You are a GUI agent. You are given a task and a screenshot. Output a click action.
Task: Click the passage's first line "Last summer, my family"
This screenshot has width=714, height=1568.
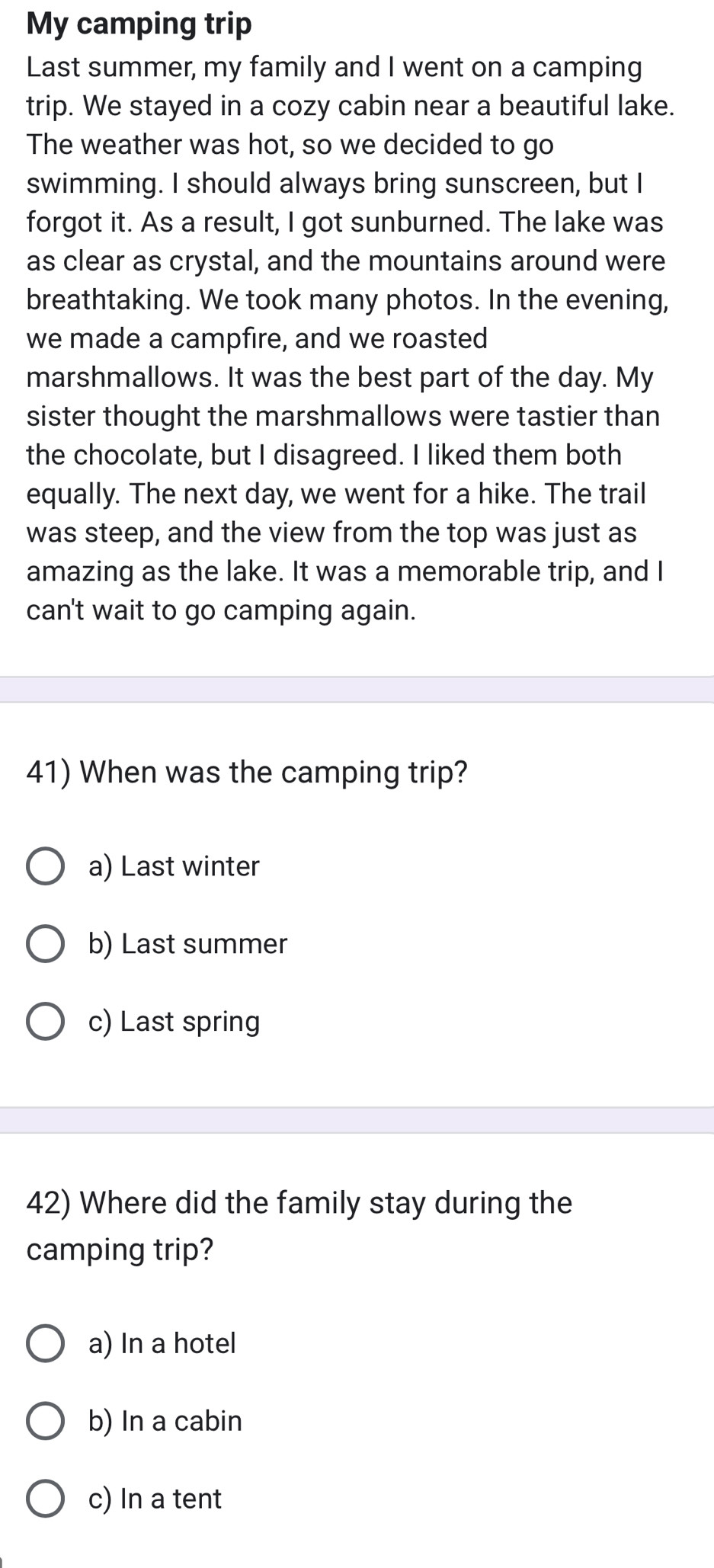pos(334,67)
